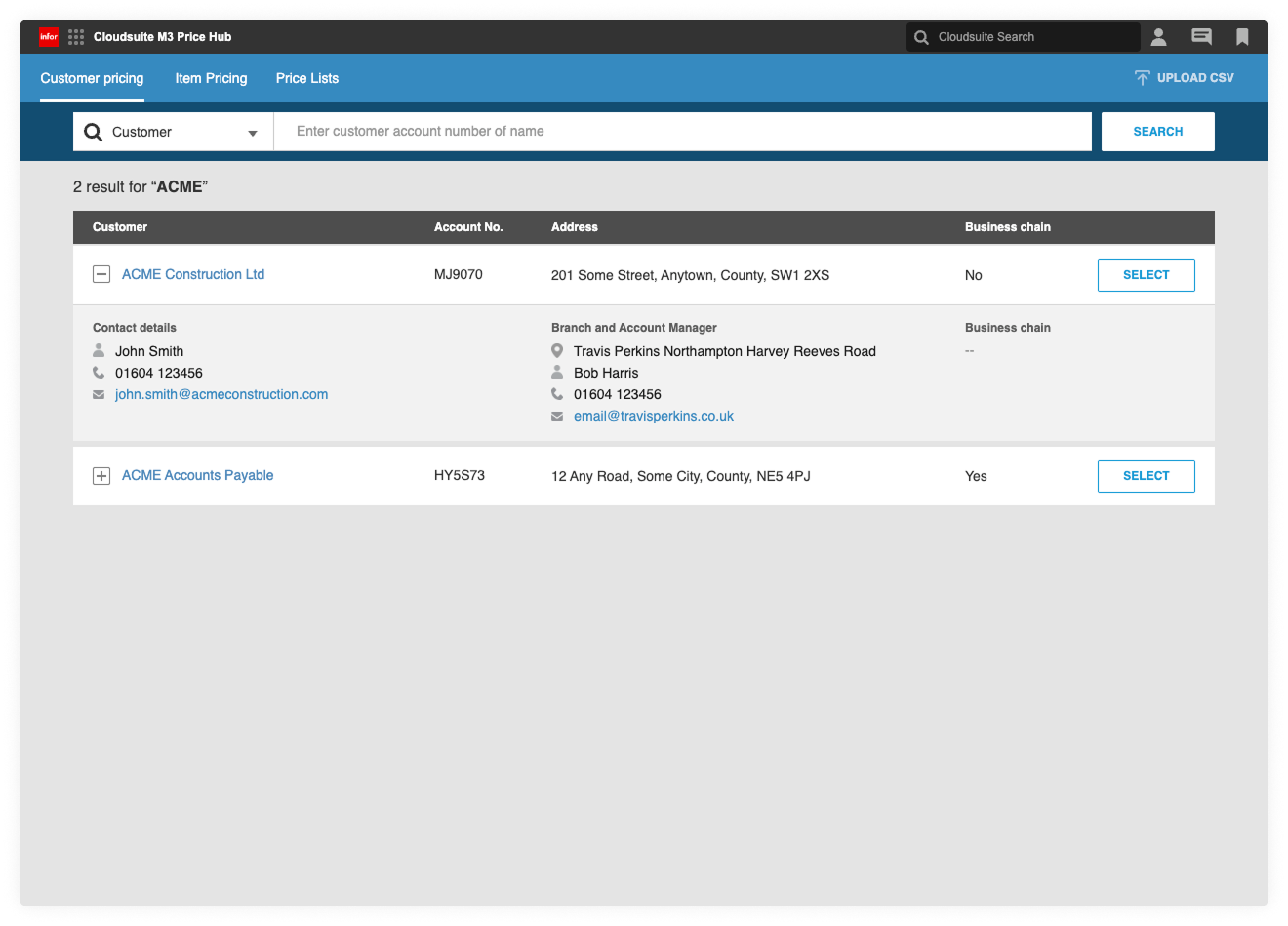The width and height of the screenshot is (1288, 926).
Task: Click the Yes business chain value
Action: click(976, 476)
